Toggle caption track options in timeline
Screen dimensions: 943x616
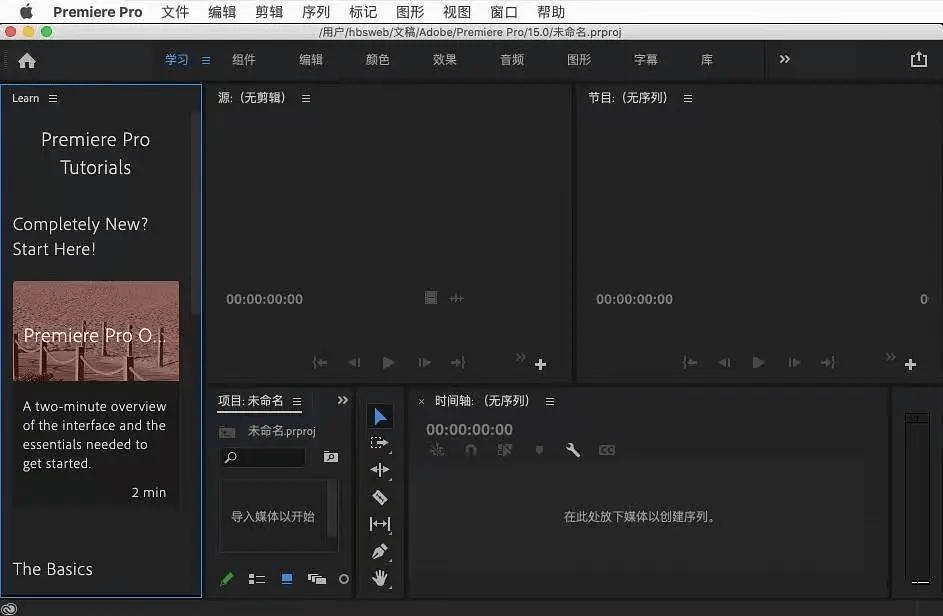[607, 450]
